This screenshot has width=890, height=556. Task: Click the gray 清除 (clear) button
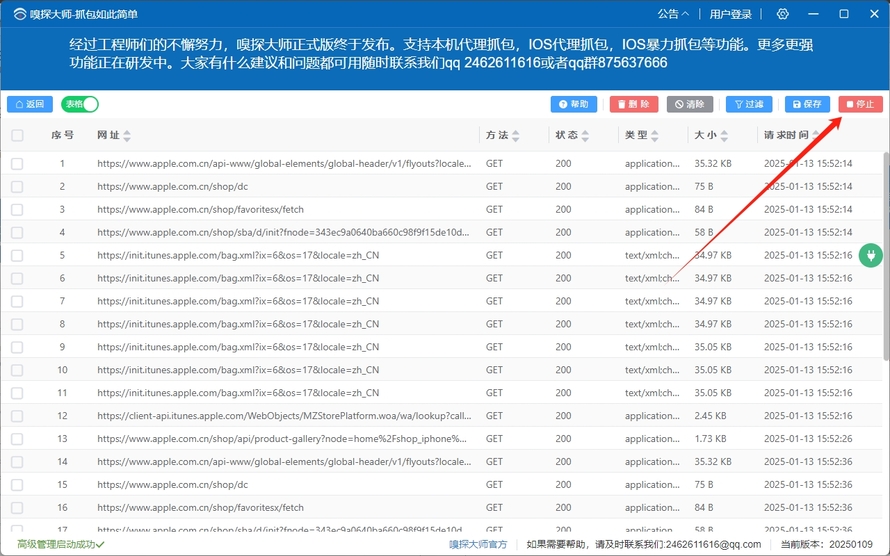(690, 104)
